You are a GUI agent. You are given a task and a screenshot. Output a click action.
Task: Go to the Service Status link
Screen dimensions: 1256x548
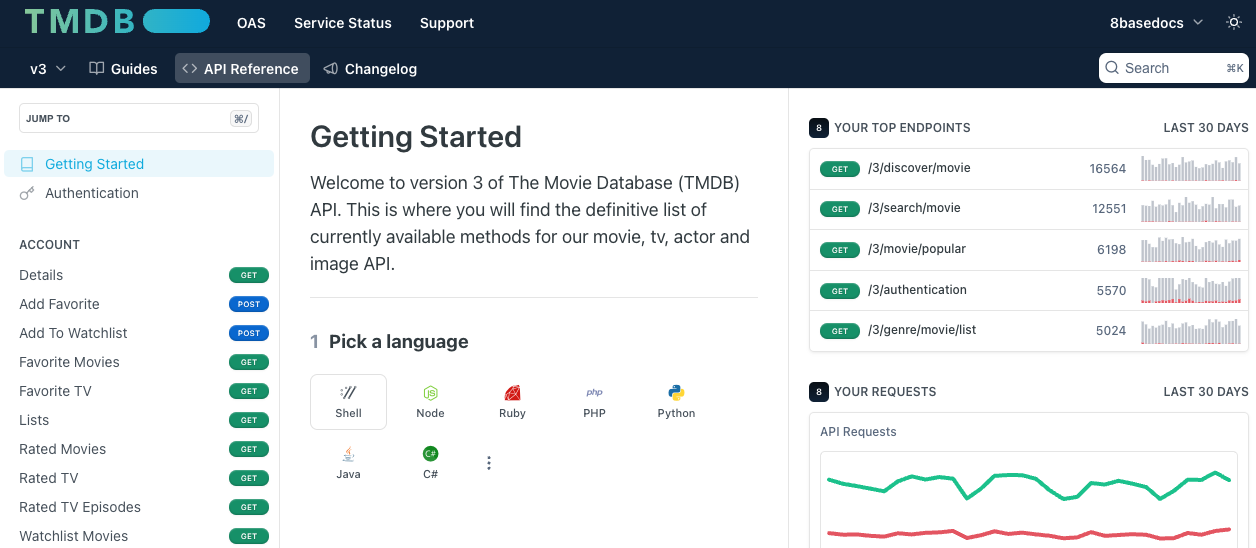(x=342, y=22)
